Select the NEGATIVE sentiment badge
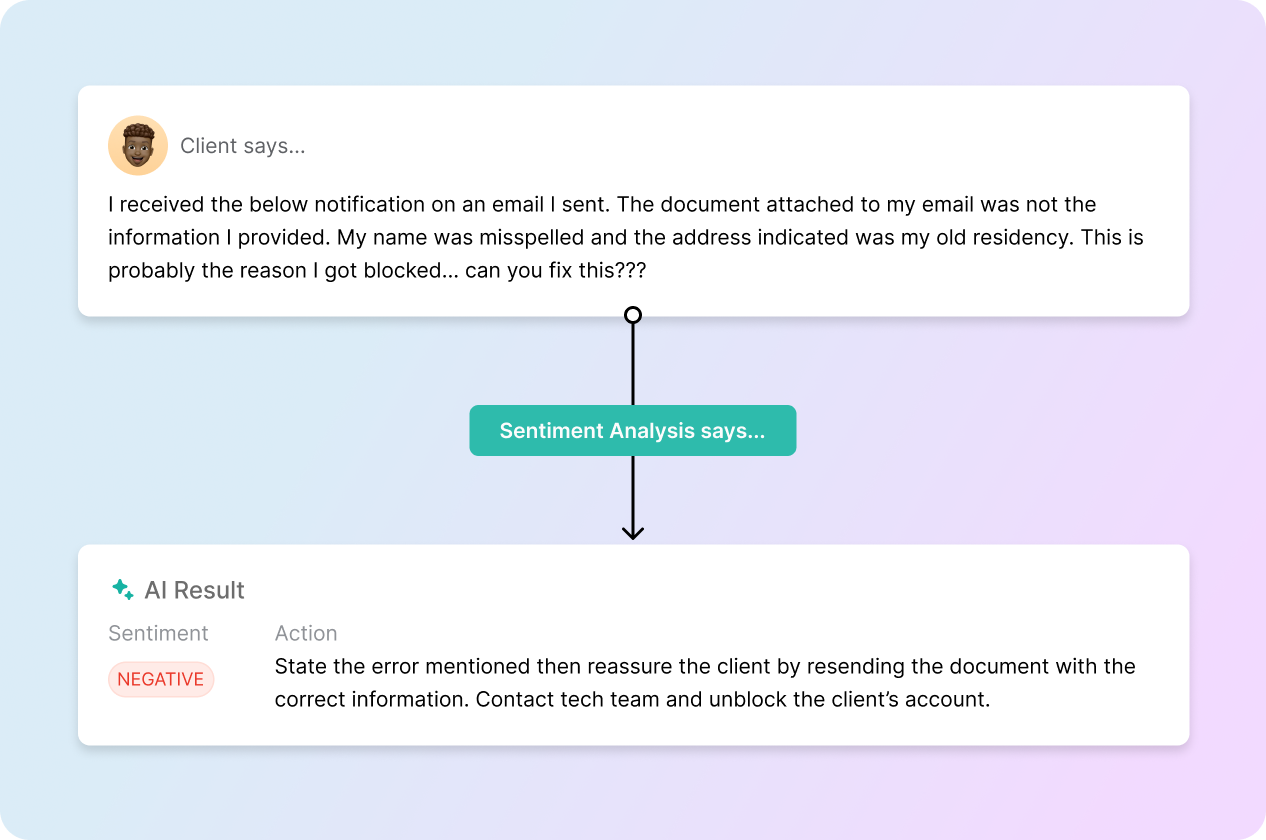The width and height of the screenshot is (1266, 840). coord(161,679)
